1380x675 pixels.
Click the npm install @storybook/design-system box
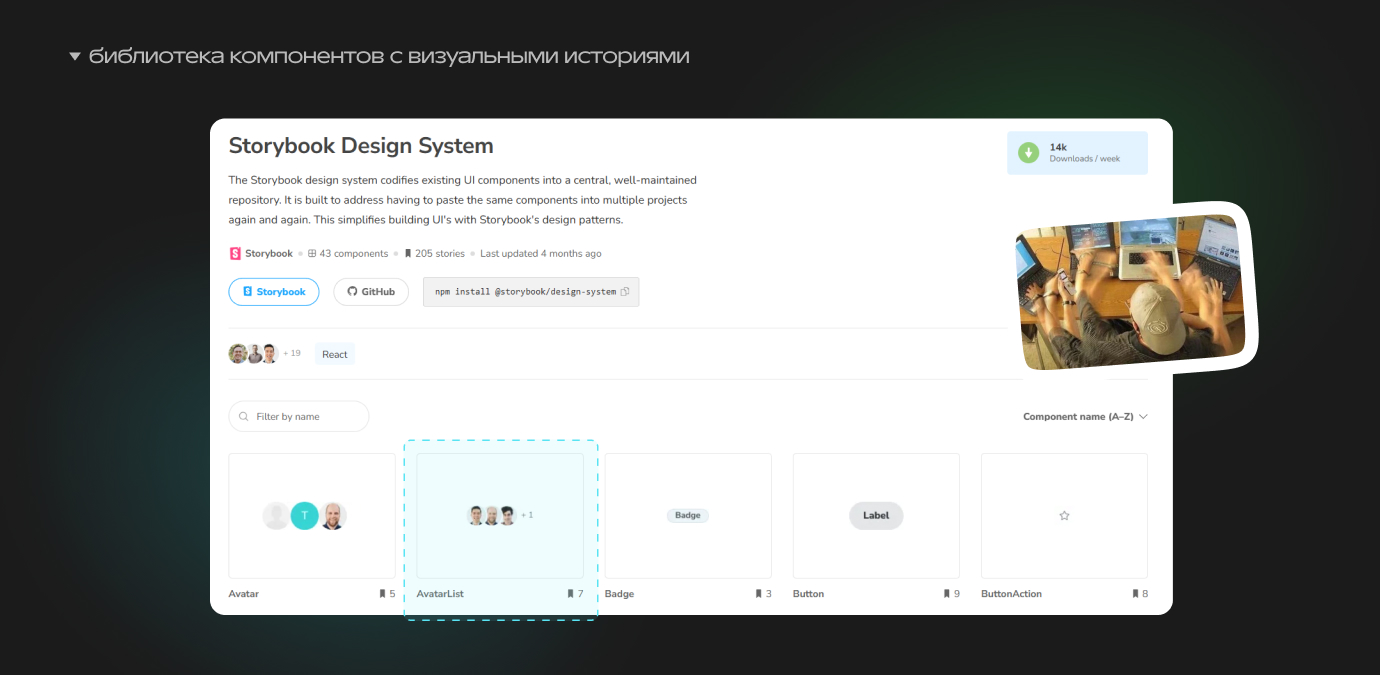point(531,292)
